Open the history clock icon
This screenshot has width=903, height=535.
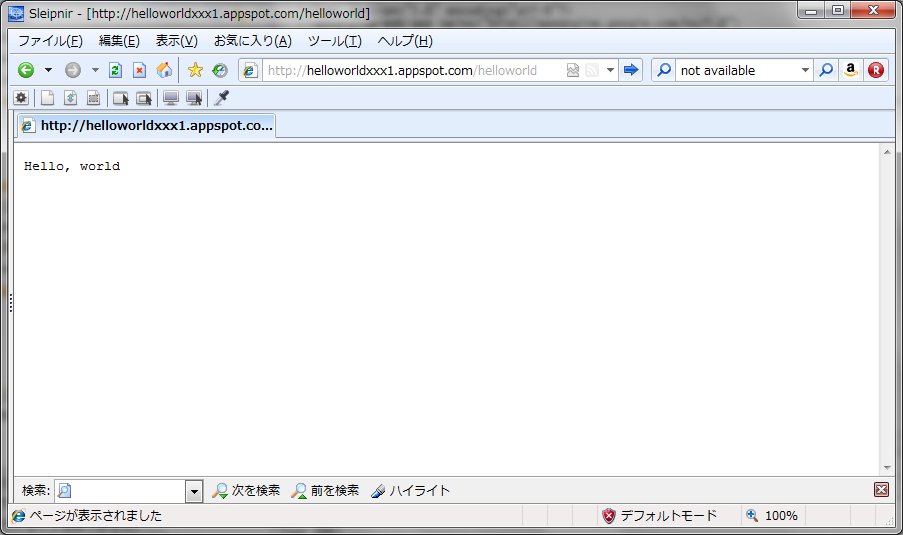(219, 70)
